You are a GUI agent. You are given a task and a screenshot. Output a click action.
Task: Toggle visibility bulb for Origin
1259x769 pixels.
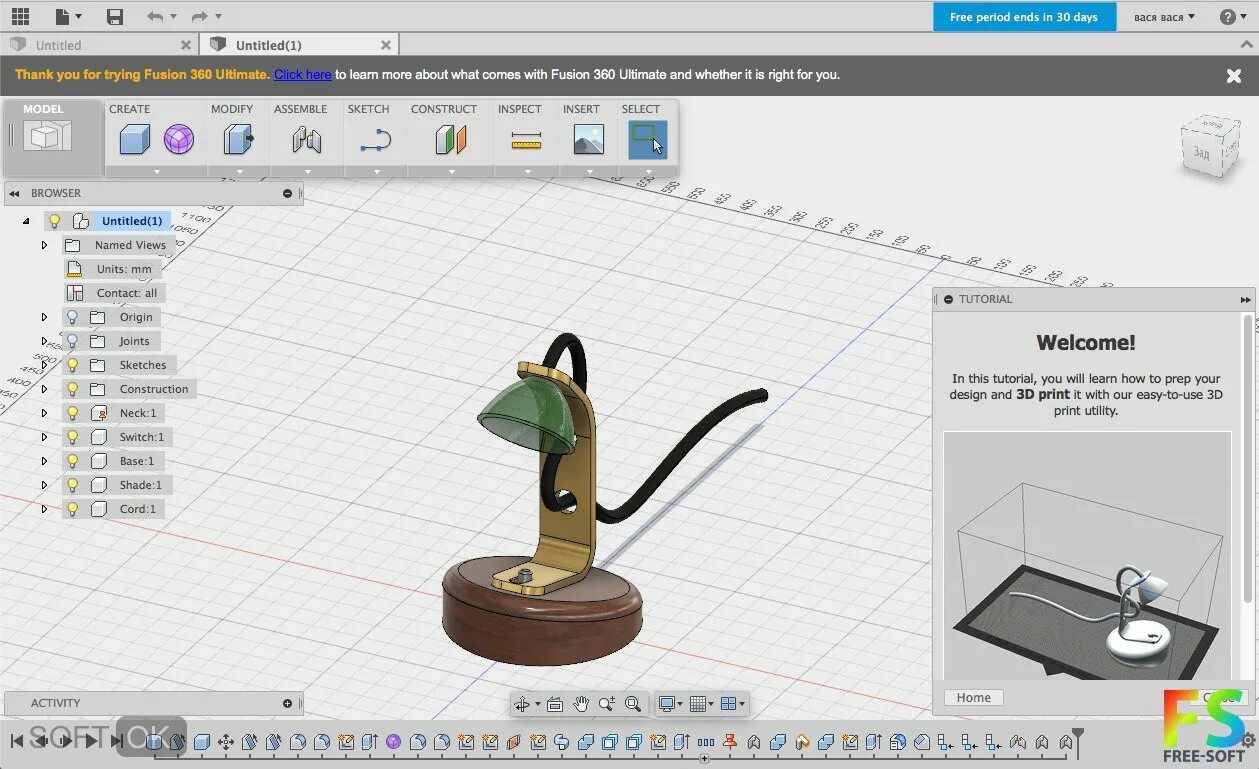pyautogui.click(x=72, y=317)
